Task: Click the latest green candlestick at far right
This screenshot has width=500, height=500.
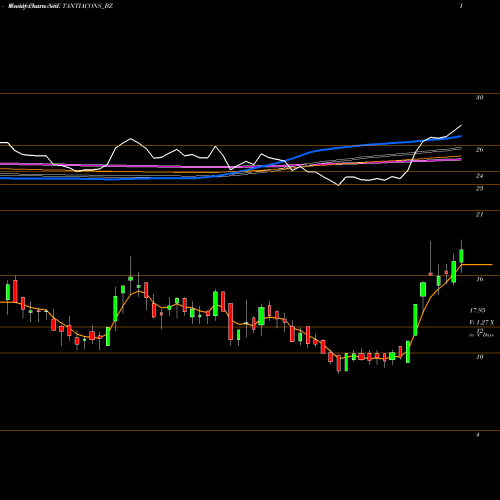Action: tap(462, 256)
